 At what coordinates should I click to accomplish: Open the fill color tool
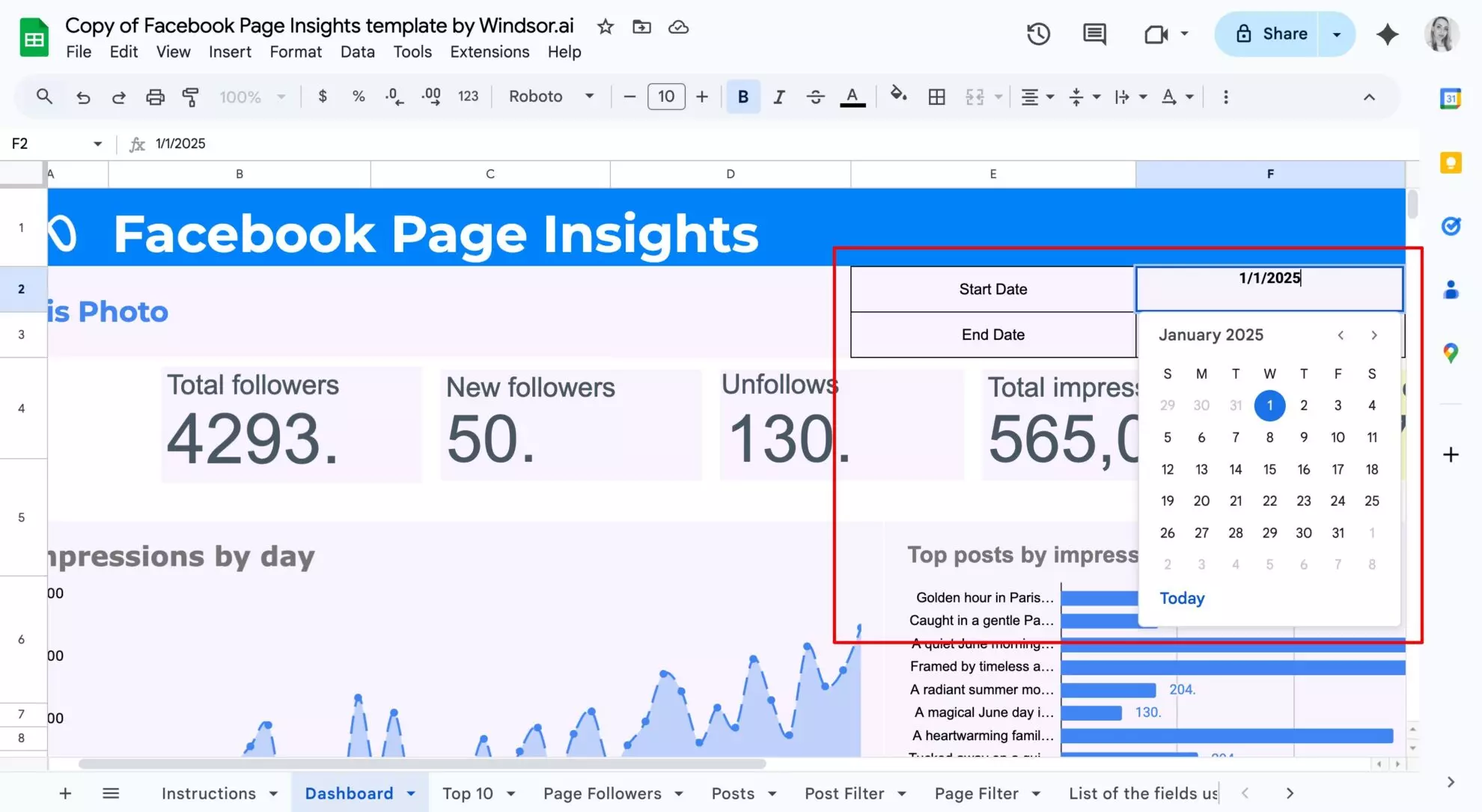899,97
